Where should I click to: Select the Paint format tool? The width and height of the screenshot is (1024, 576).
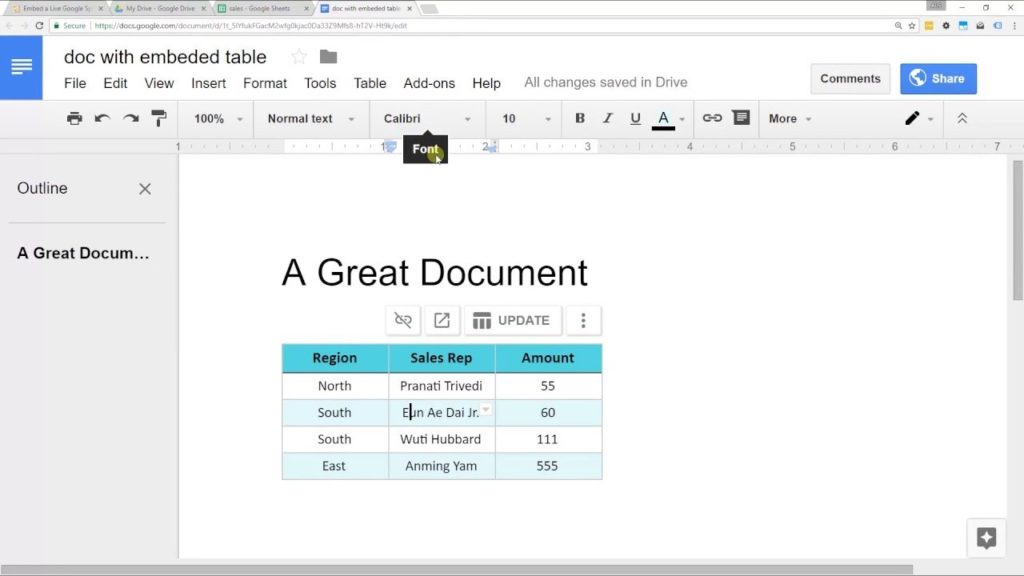pos(157,118)
